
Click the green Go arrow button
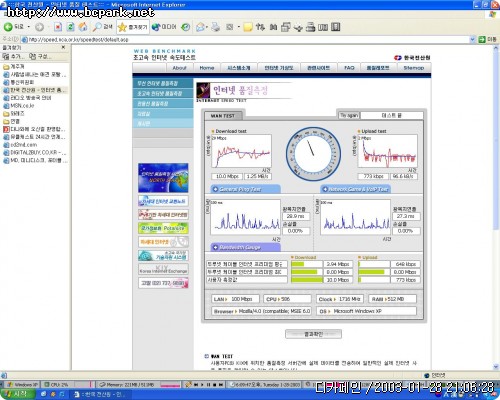(482, 39)
